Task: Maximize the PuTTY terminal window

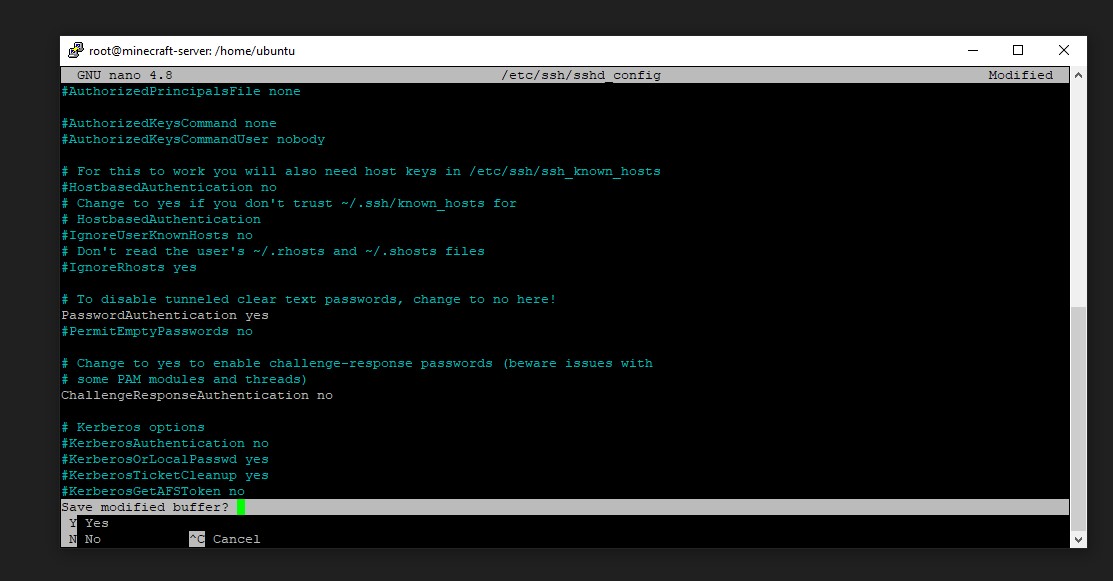Action: click(1018, 50)
